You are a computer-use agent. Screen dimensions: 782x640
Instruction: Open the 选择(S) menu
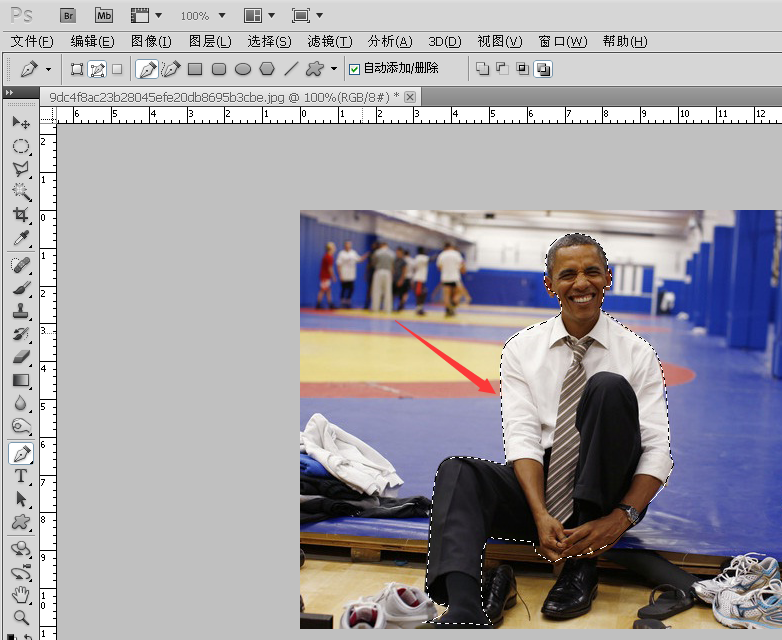click(269, 41)
